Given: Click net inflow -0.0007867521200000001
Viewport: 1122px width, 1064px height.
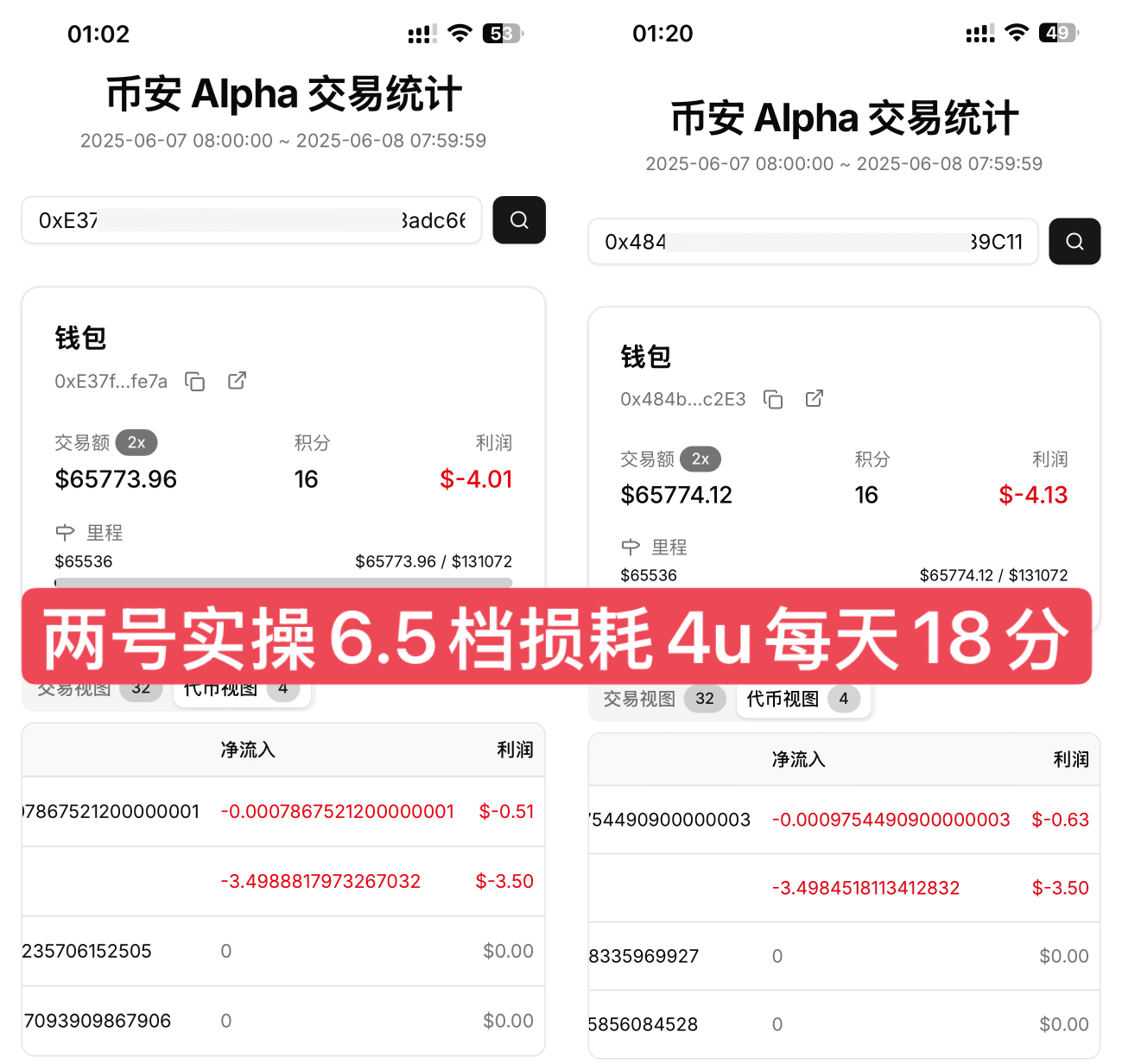Looking at the screenshot, I should (338, 812).
